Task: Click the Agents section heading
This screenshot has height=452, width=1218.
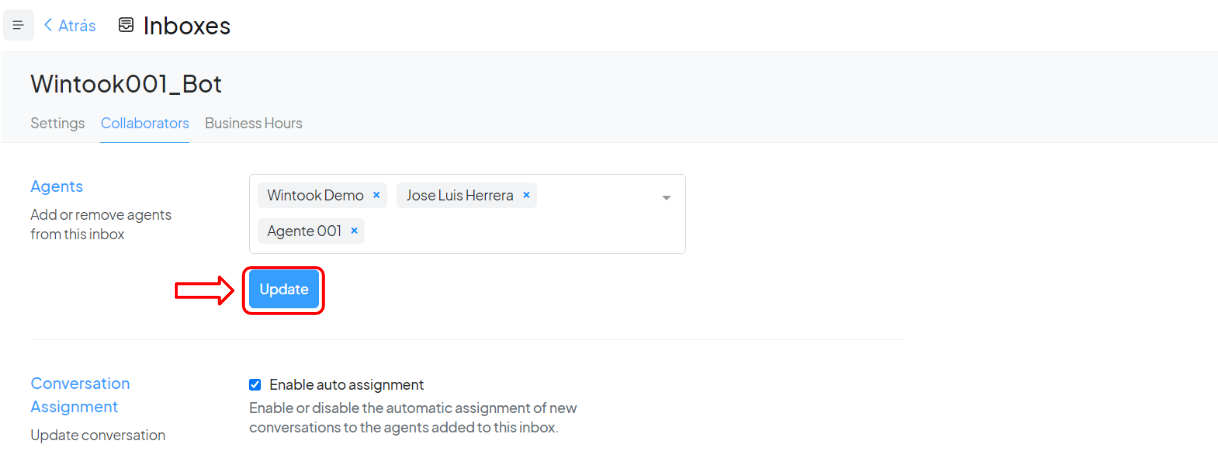Action: [57, 187]
